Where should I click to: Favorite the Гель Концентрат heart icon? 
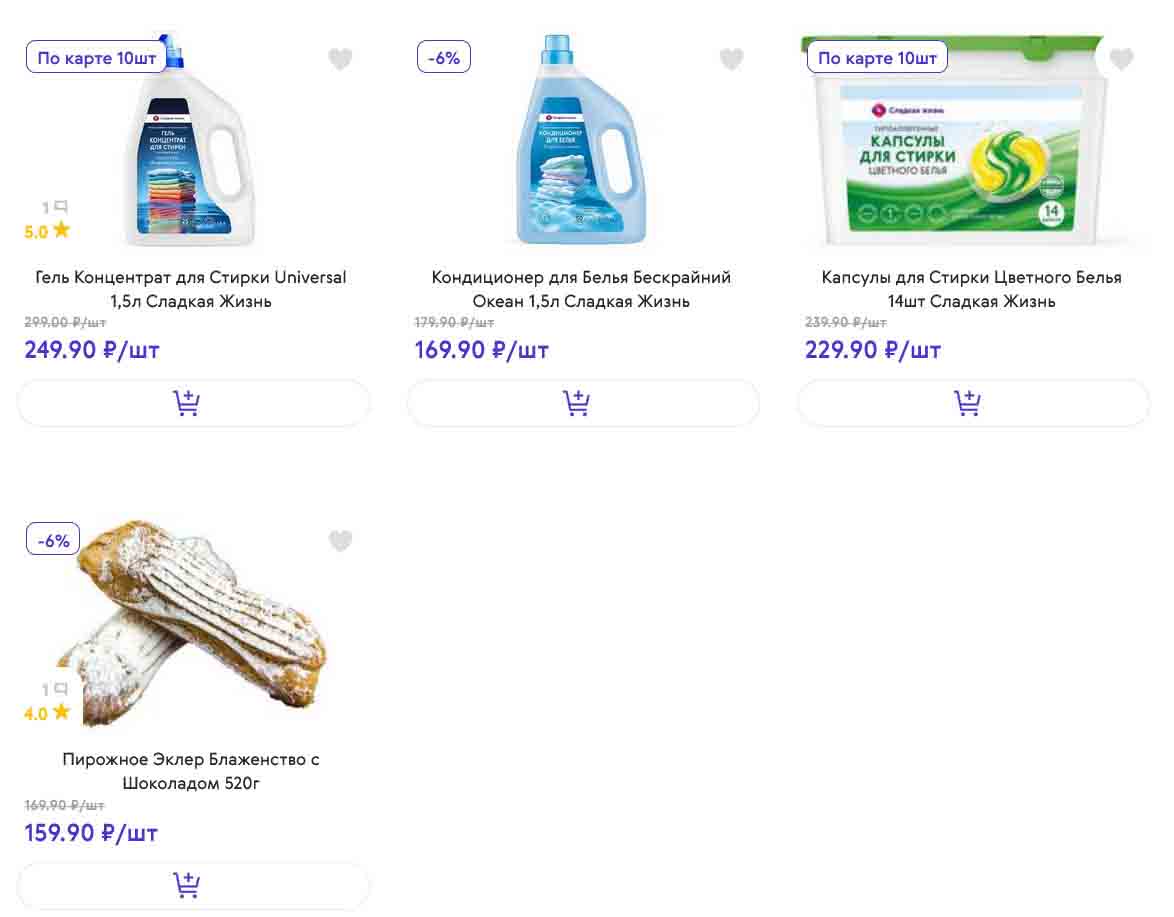click(x=340, y=59)
